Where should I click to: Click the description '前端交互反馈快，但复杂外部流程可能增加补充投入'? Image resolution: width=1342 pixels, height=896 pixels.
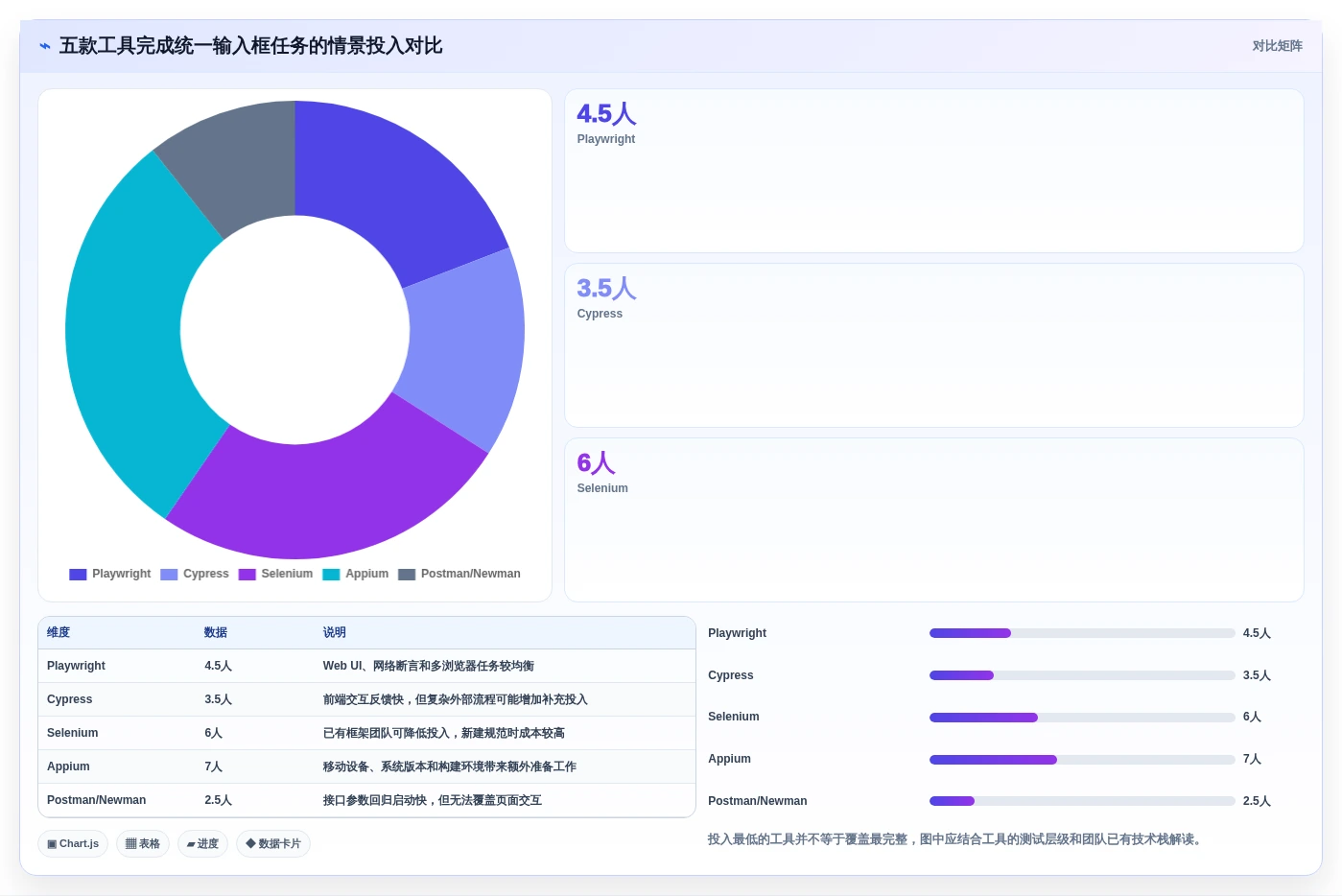456,699
